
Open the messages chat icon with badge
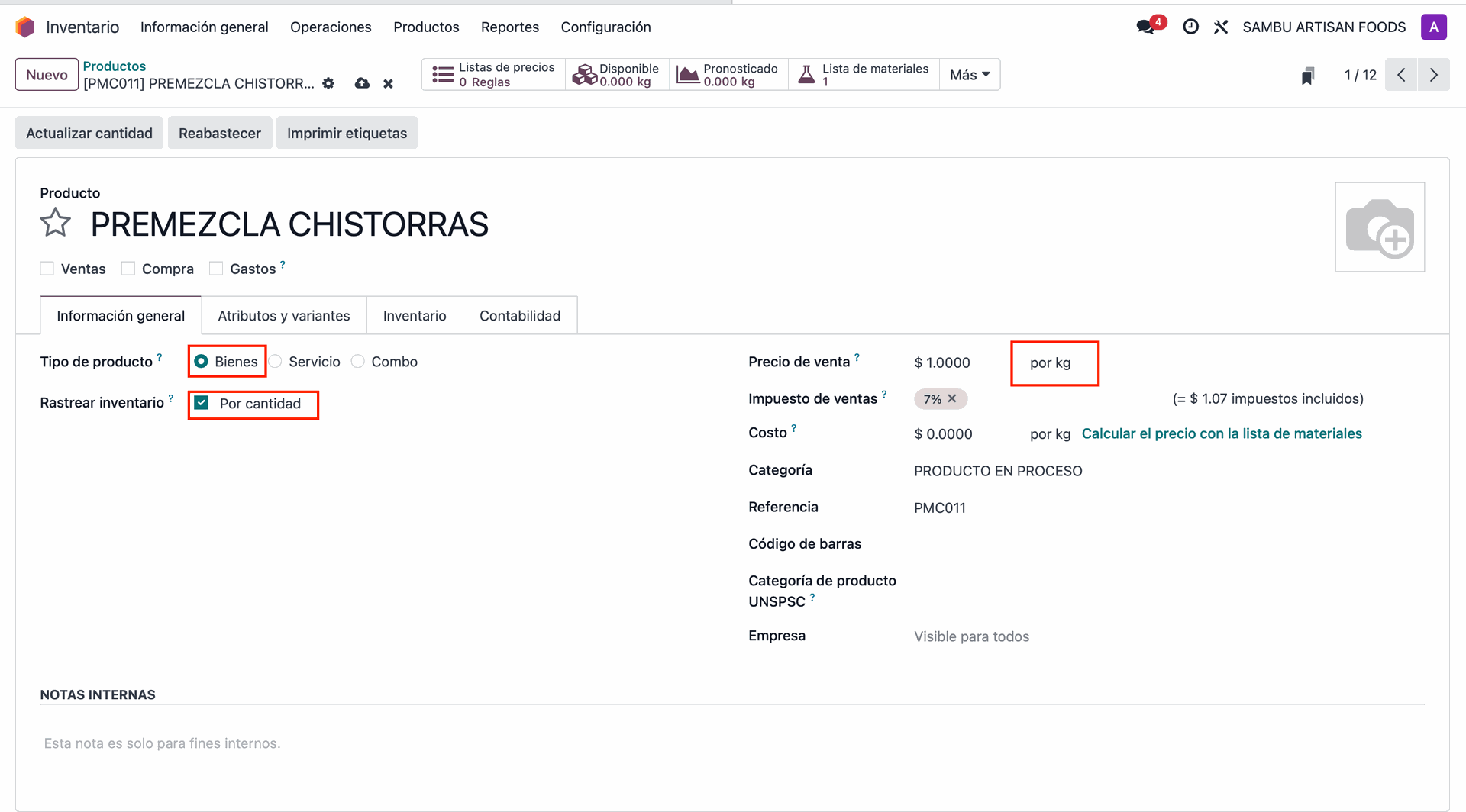point(1145,27)
